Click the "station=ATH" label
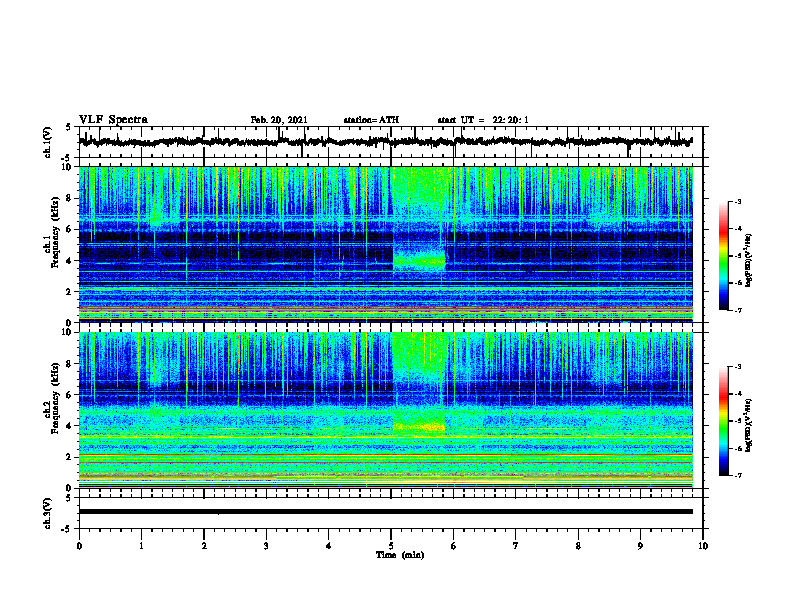 pyautogui.click(x=371, y=120)
